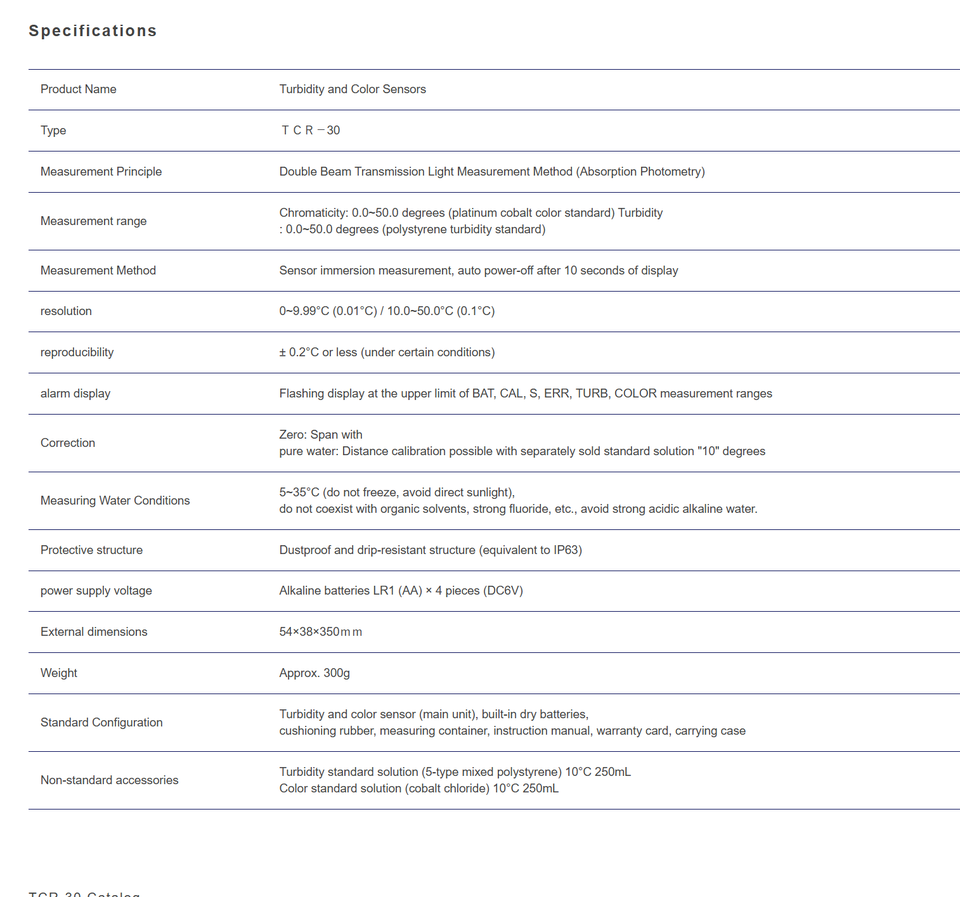Image resolution: width=960 pixels, height=897 pixels.
Task: Select the Alkaline batteries power supply value
Action: pos(401,590)
